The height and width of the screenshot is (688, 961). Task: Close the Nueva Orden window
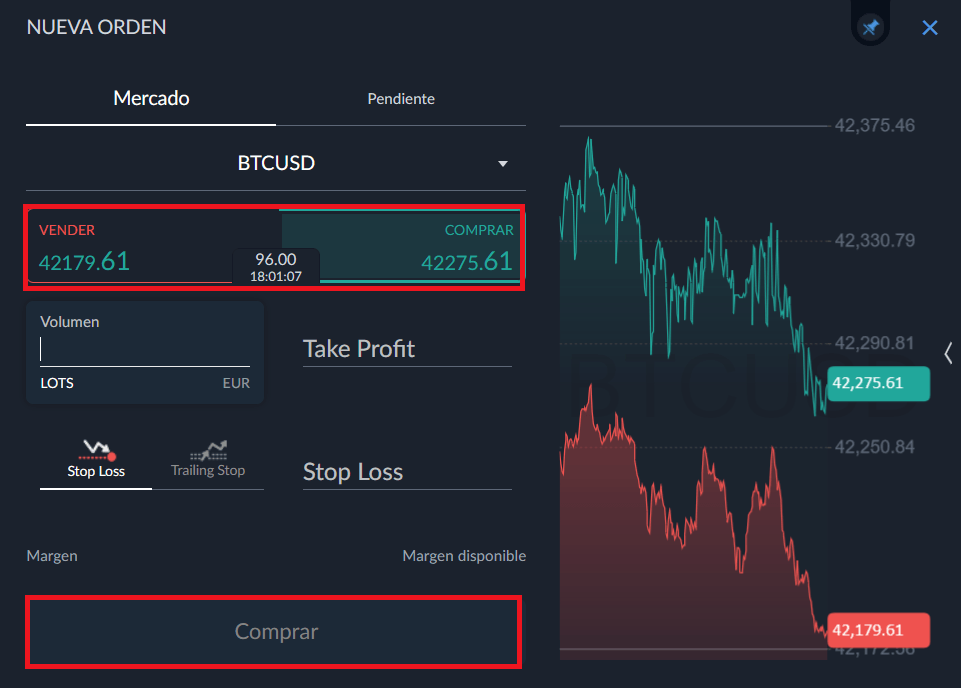click(930, 28)
